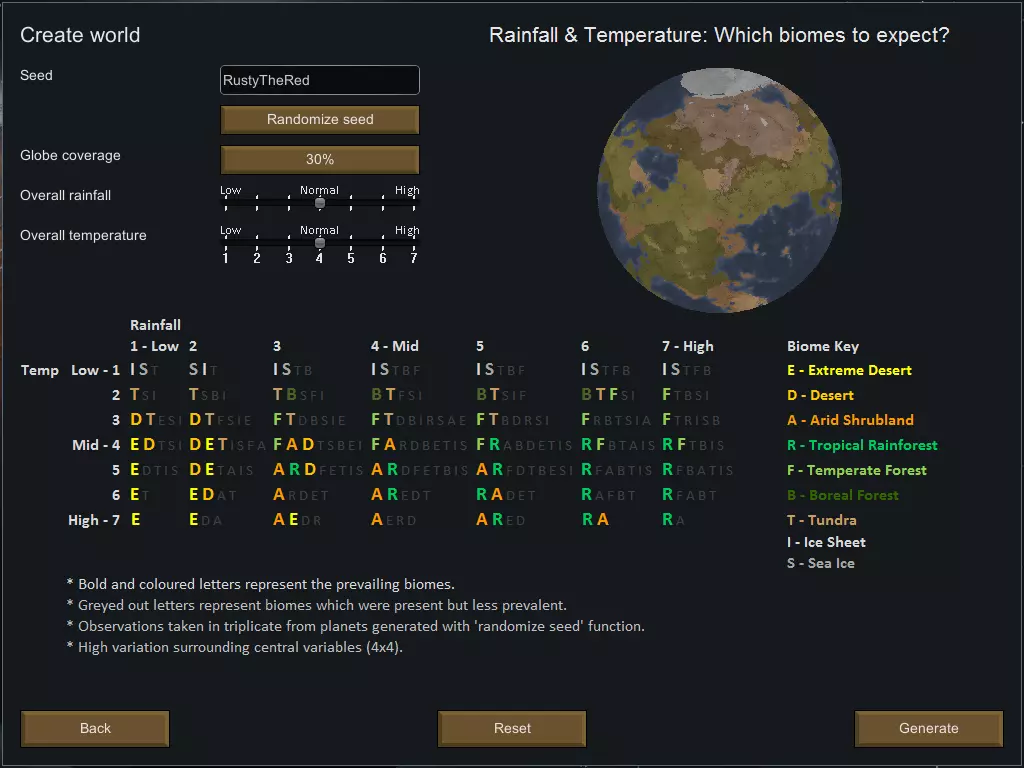1024x768 pixels.
Task: Click the note about high variation (4x4)
Action: (234, 647)
